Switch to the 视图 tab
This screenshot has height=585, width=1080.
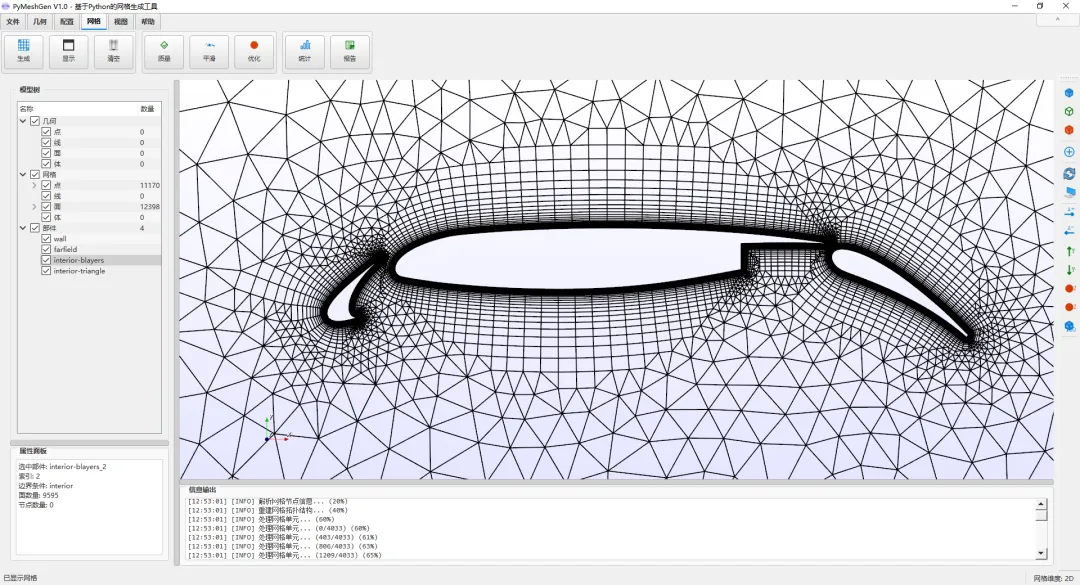click(121, 21)
